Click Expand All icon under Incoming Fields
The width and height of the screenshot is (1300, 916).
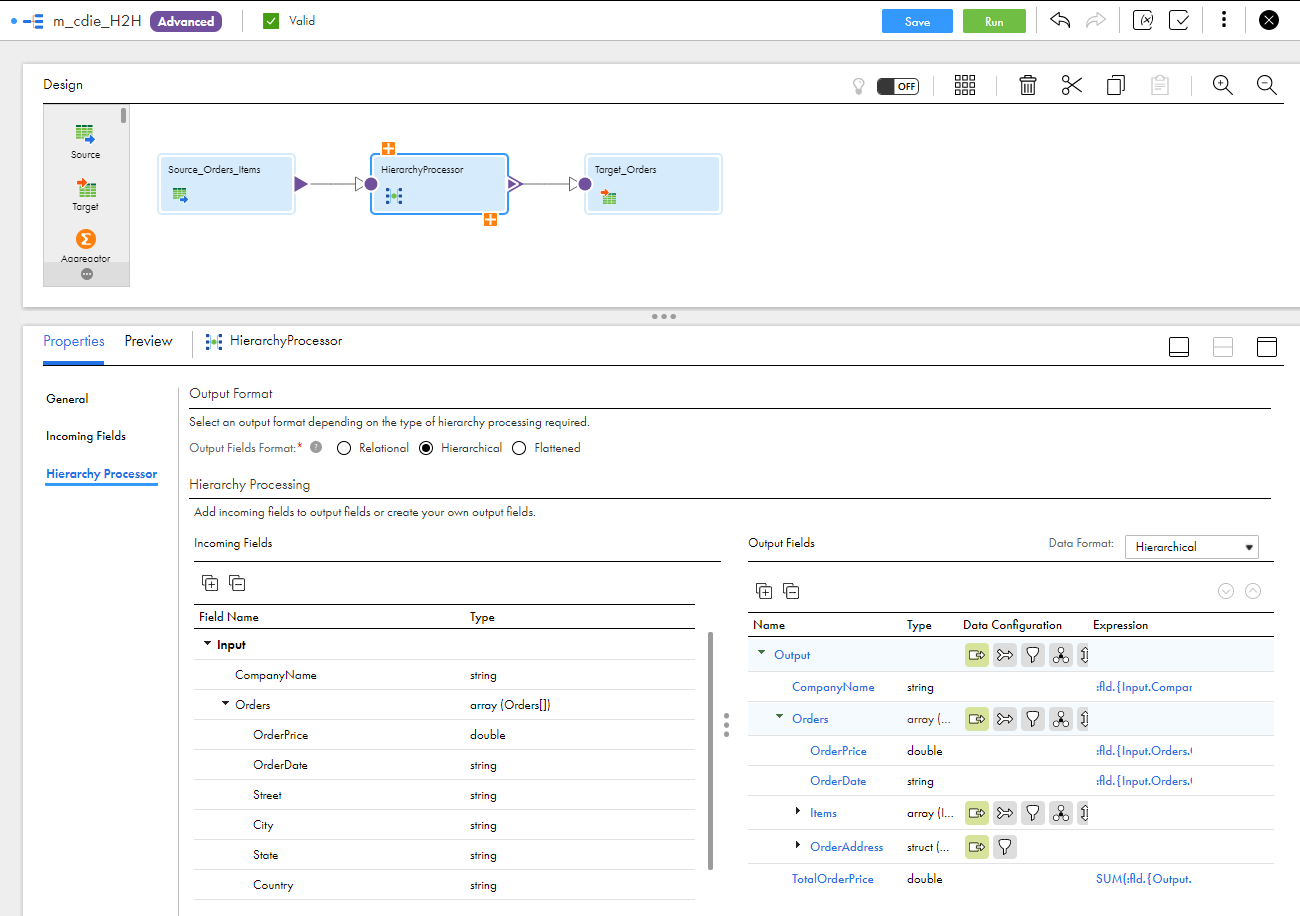[x=210, y=583]
